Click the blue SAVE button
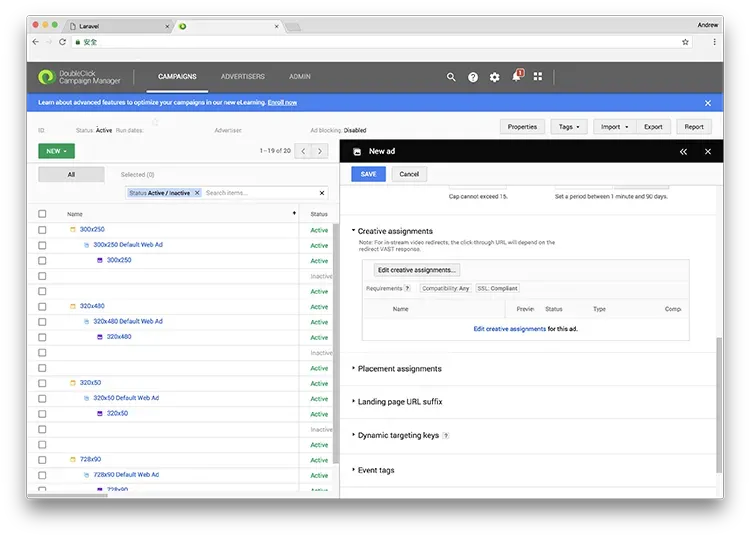 point(368,174)
